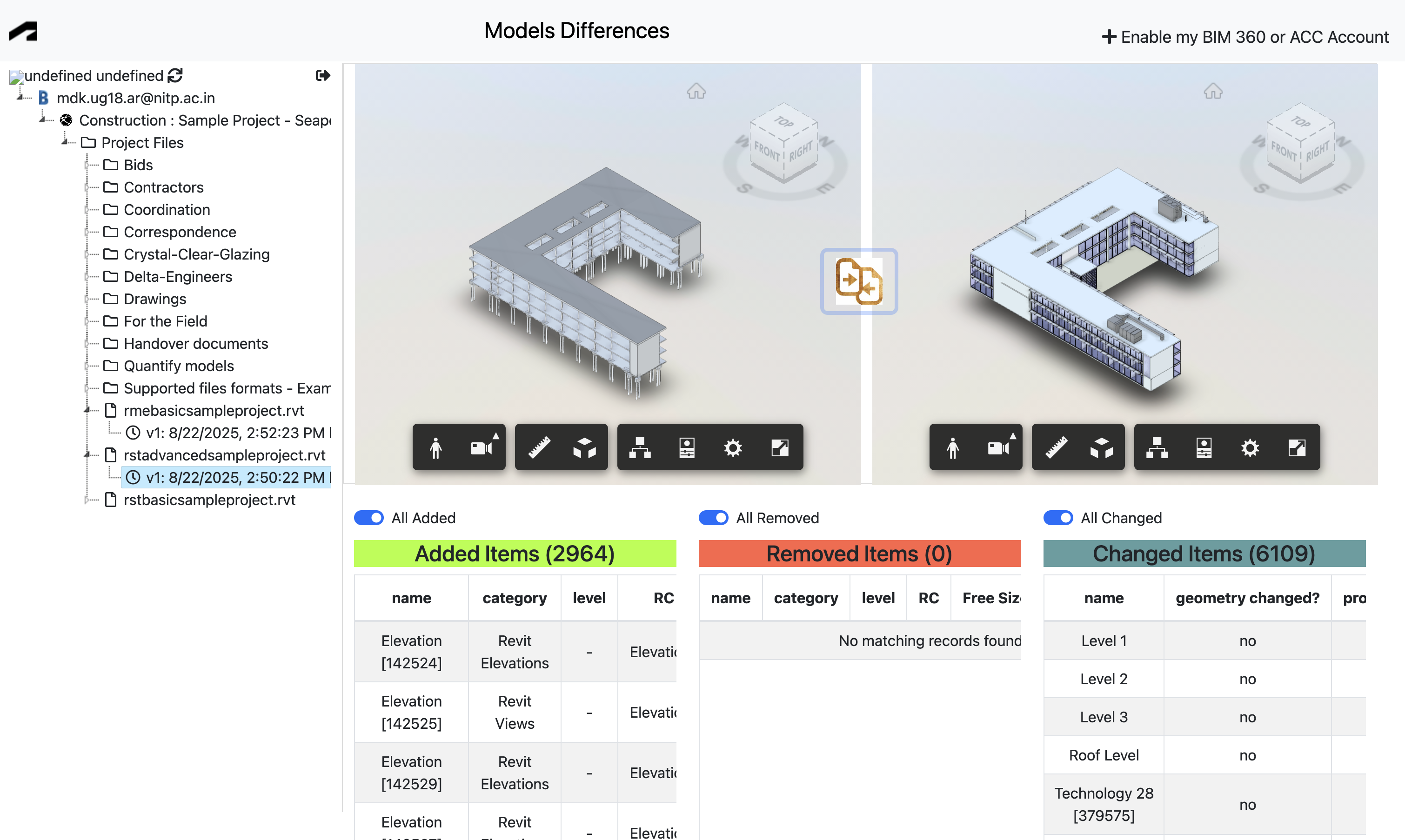Select Measure tool in right viewer
The image size is (1405, 840).
(1056, 448)
